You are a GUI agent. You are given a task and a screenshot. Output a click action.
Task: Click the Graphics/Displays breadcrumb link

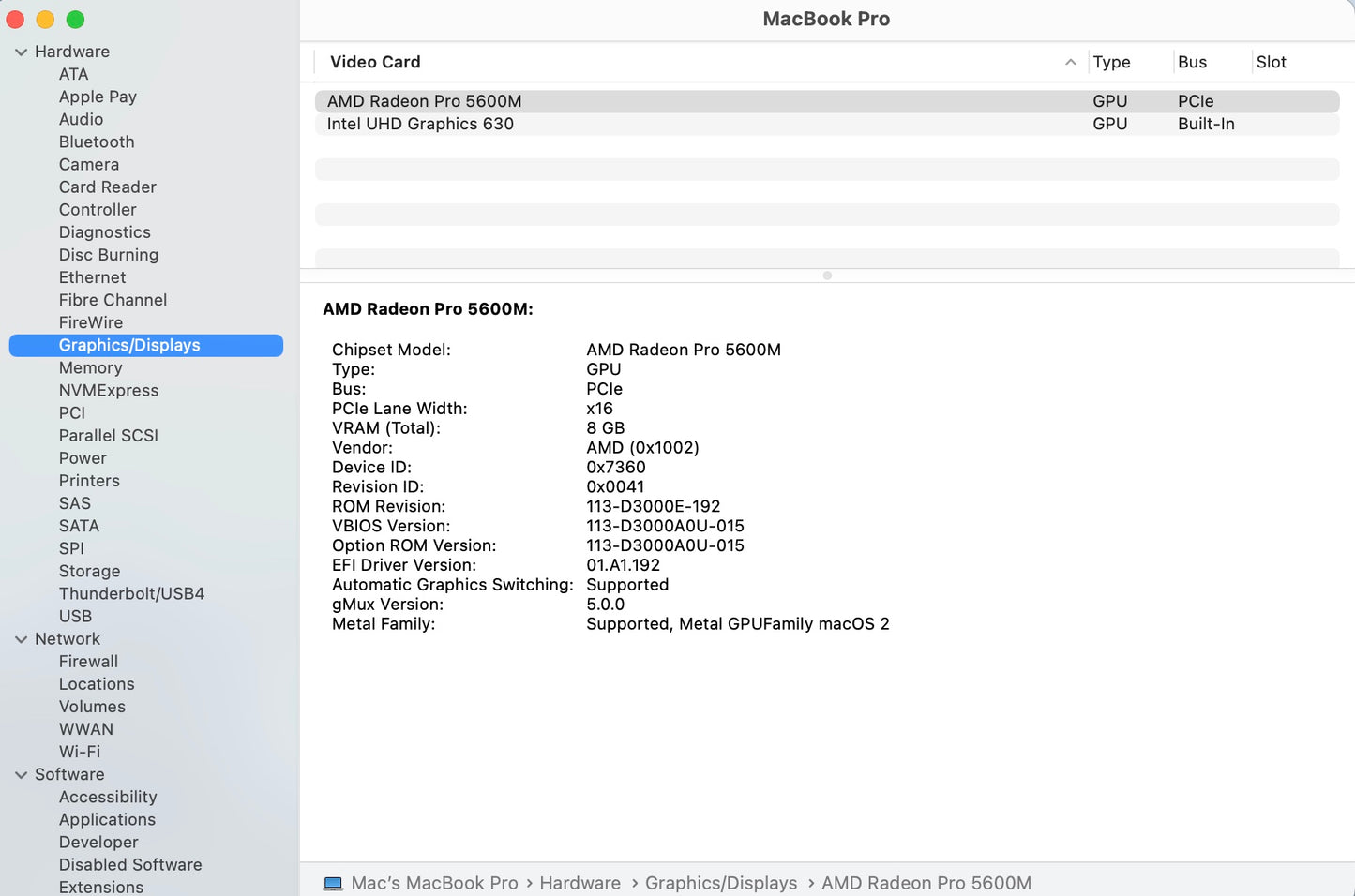(x=721, y=882)
